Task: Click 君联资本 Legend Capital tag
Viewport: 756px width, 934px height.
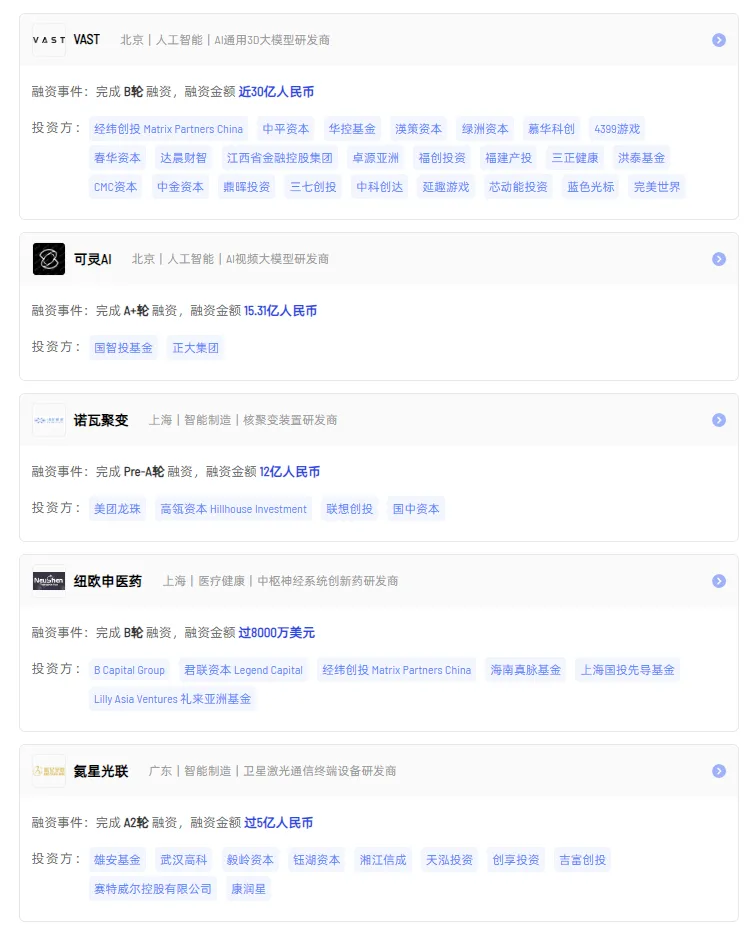Action: click(x=244, y=670)
